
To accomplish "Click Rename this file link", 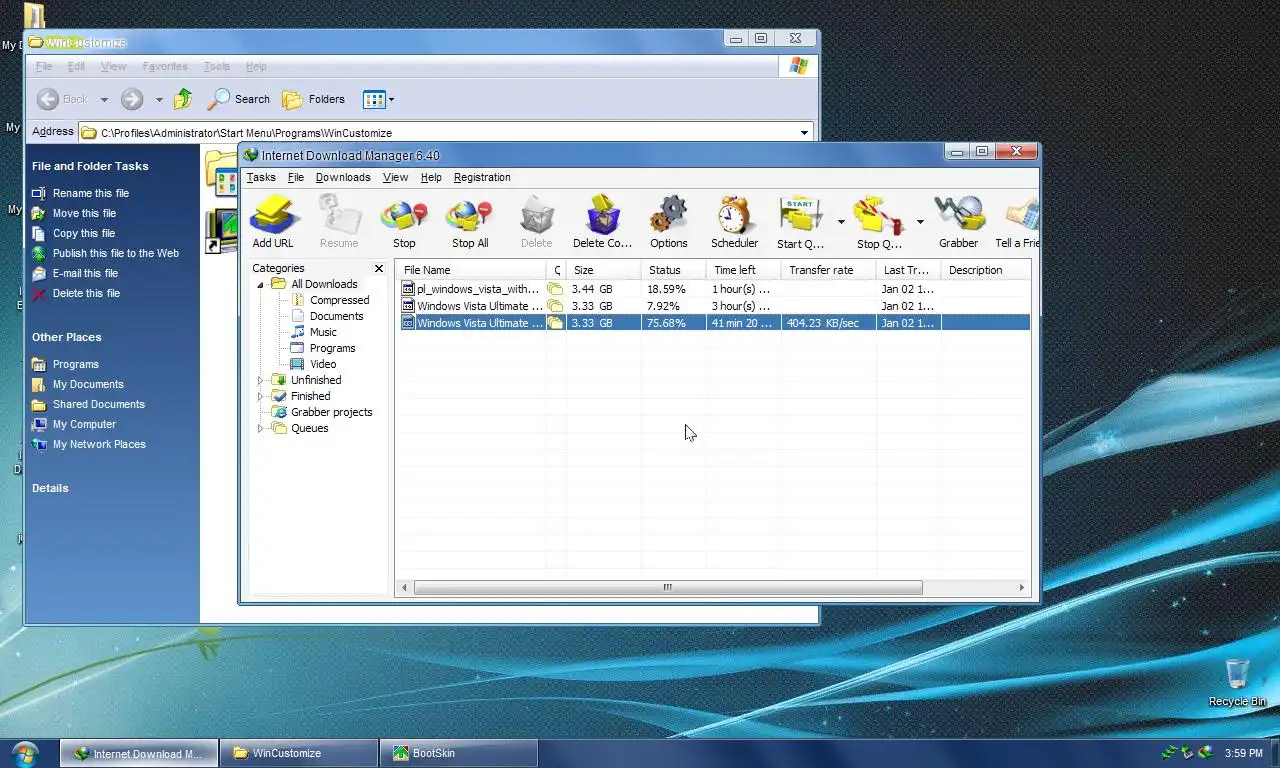I will click(91, 193).
